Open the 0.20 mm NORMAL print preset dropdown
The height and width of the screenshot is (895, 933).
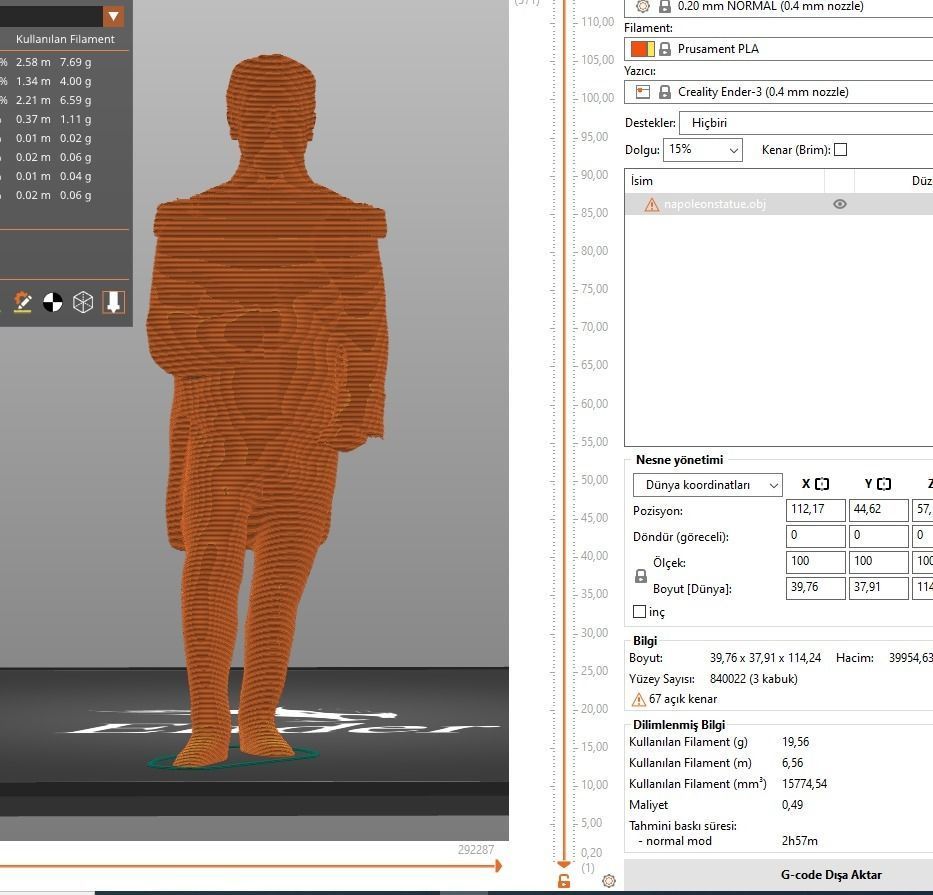[778, 8]
